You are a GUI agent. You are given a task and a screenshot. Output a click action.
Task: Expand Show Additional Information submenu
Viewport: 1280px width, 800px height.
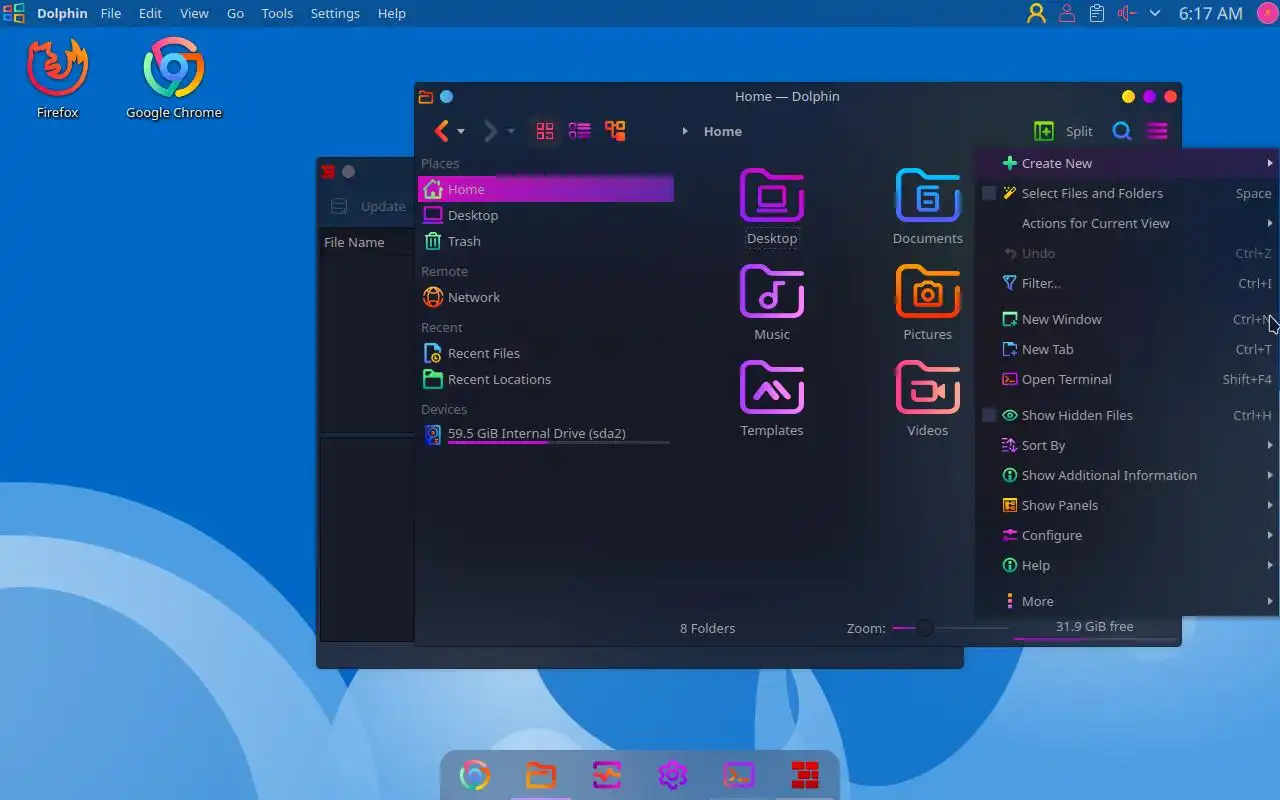(x=1127, y=475)
